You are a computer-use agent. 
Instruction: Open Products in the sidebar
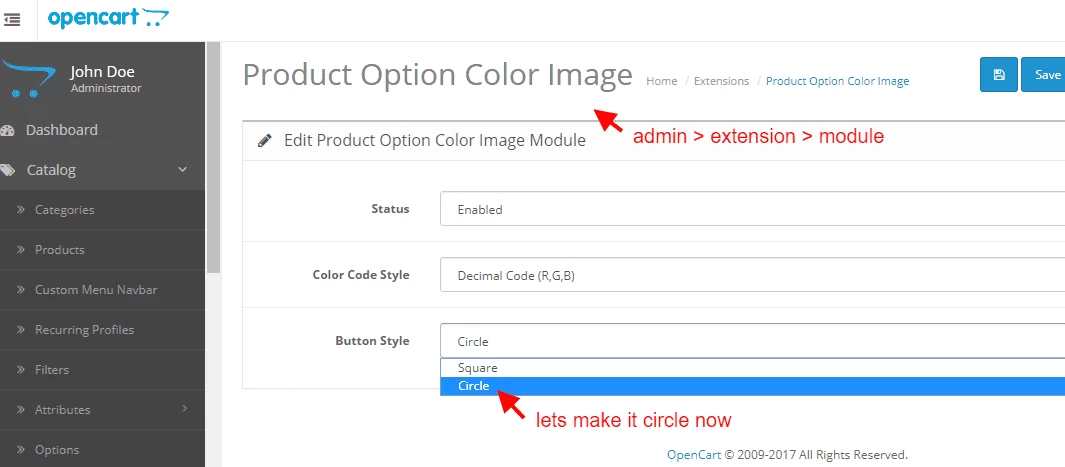(x=59, y=250)
